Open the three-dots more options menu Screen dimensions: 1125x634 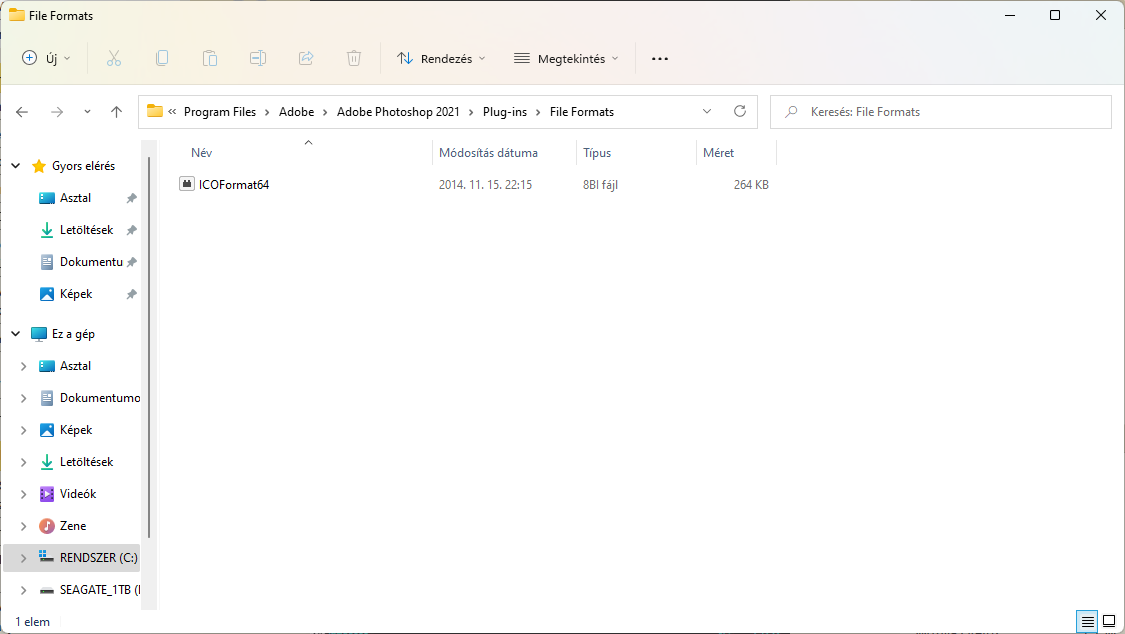pos(659,58)
